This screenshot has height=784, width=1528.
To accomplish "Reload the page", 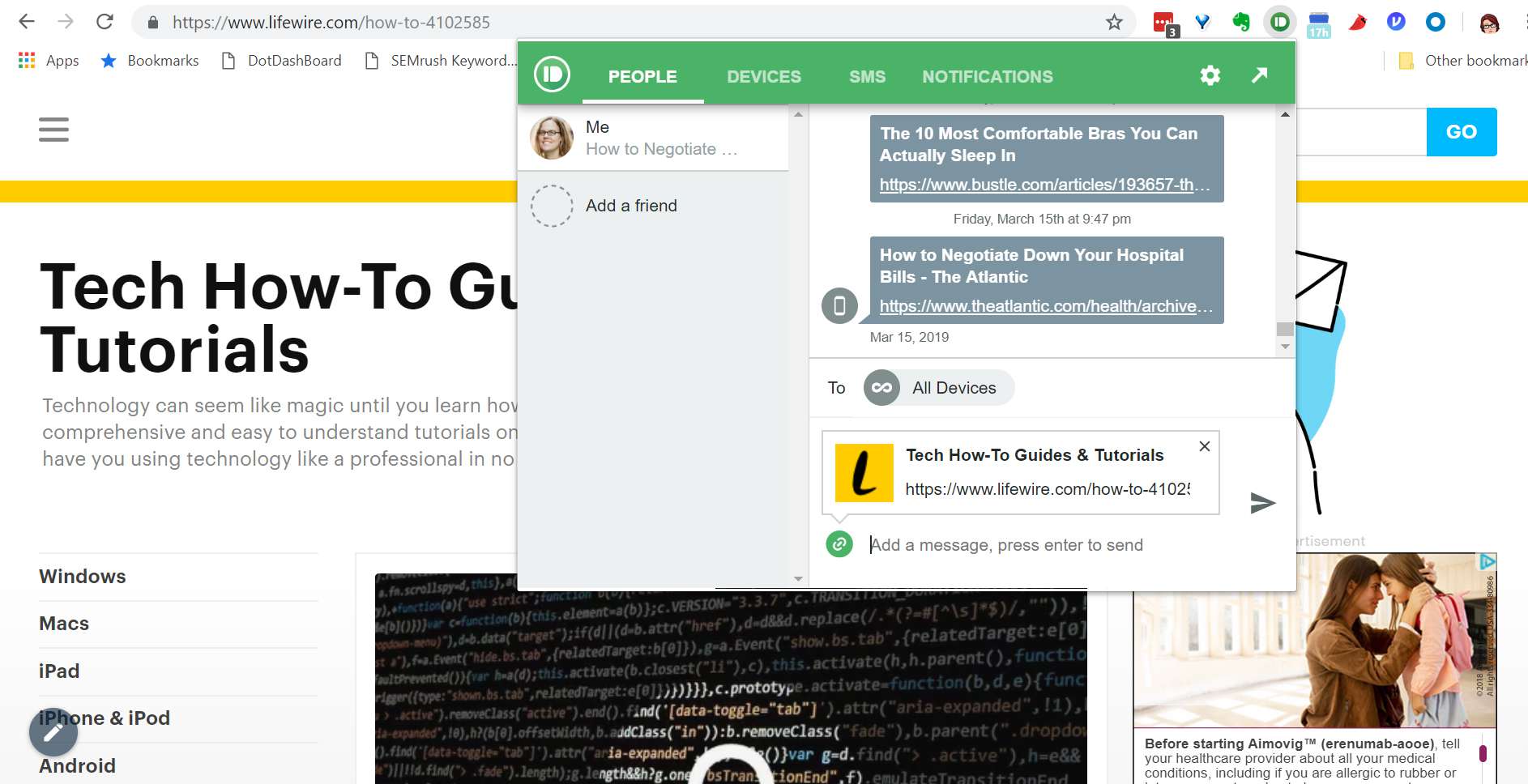I will (x=105, y=22).
